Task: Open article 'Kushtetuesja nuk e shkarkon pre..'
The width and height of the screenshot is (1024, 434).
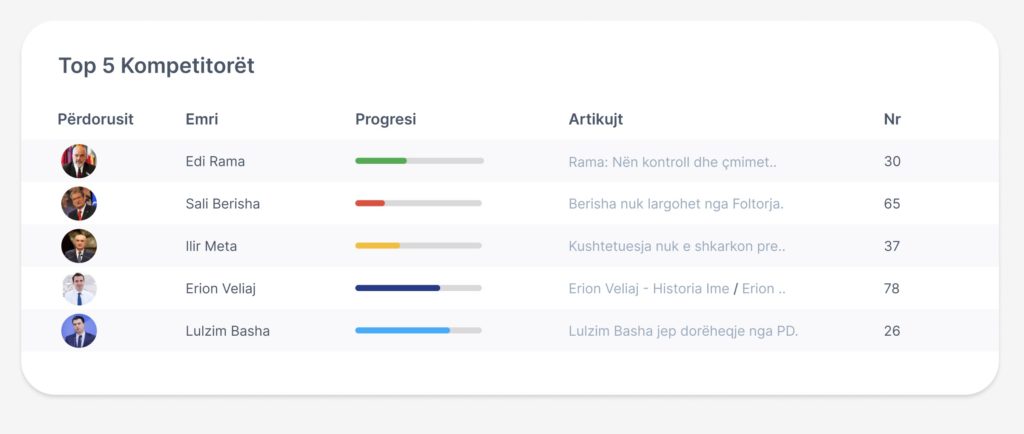Action: pos(677,246)
